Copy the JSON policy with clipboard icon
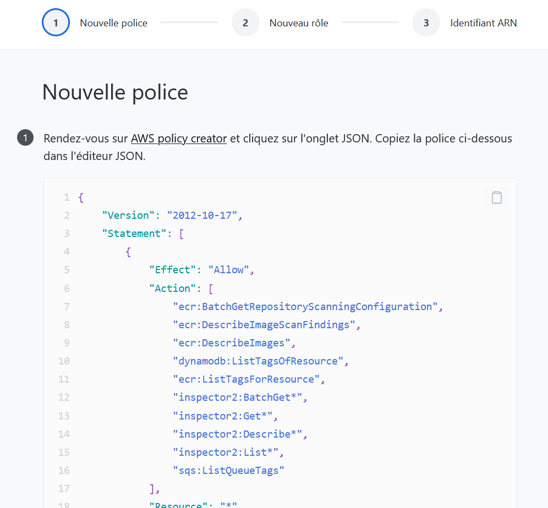 pyautogui.click(x=497, y=198)
